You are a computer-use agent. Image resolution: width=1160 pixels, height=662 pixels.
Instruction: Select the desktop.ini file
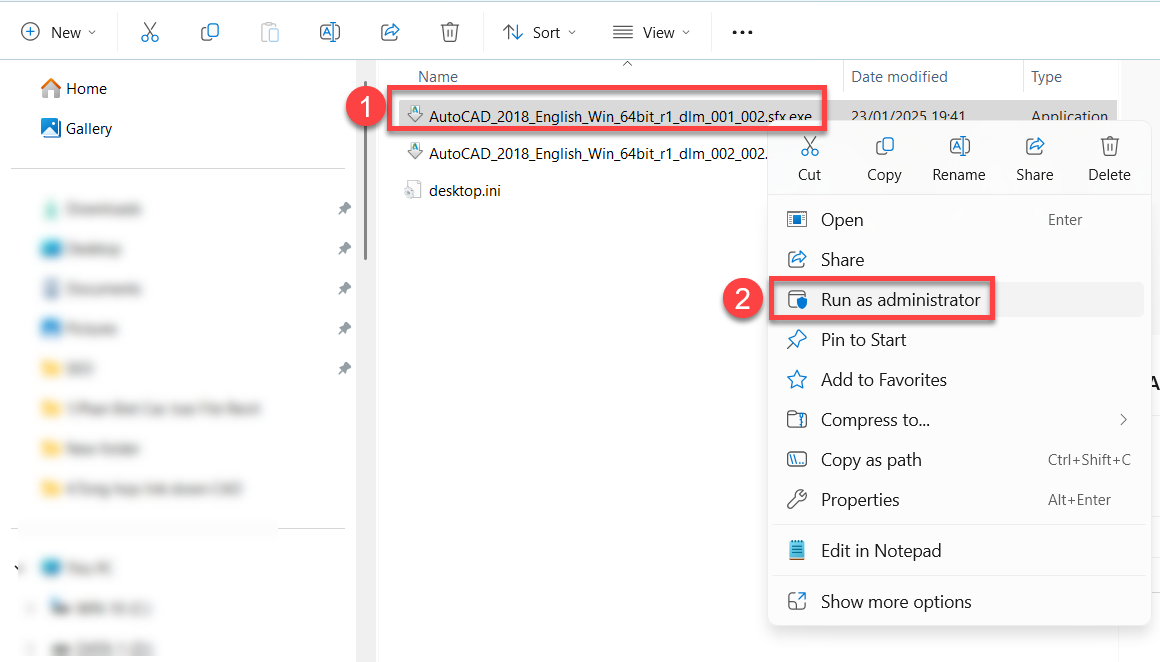coord(465,191)
